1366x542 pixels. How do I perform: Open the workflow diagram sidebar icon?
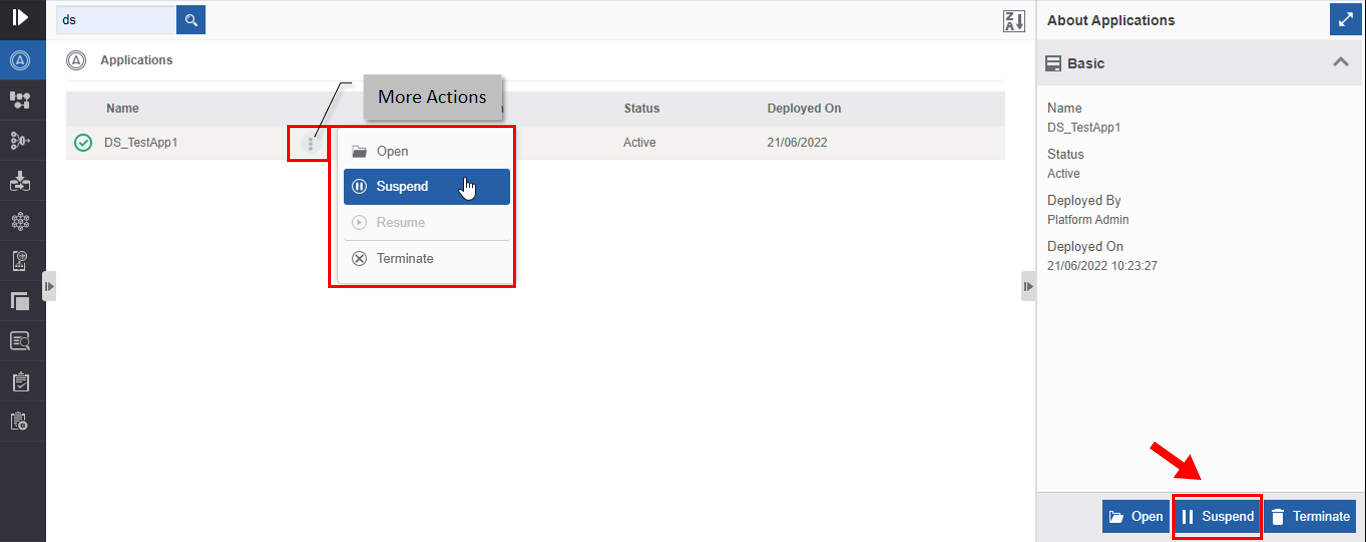[20, 100]
